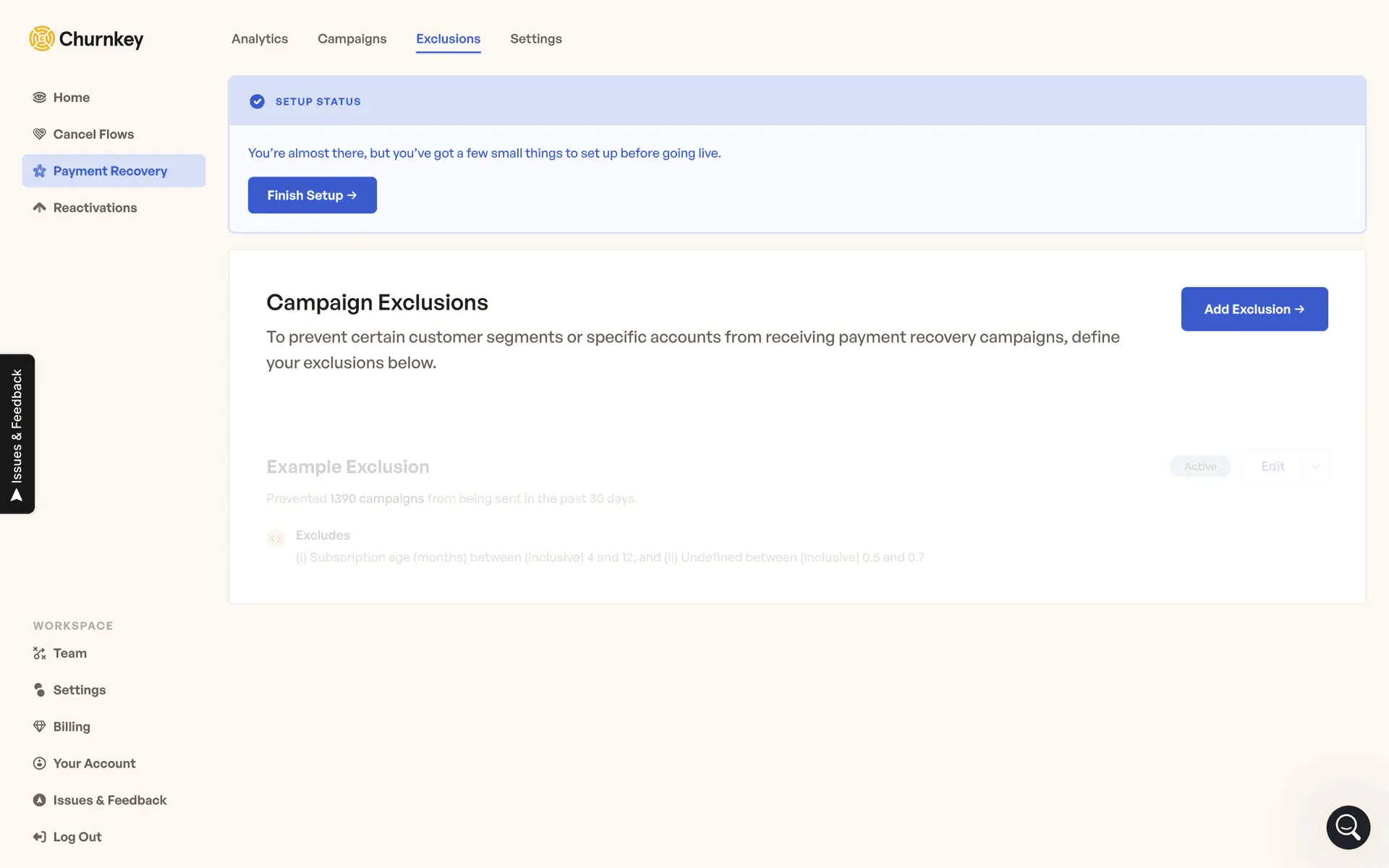Open the top Settings tab
The image size is (1389, 868).
pyautogui.click(x=535, y=39)
